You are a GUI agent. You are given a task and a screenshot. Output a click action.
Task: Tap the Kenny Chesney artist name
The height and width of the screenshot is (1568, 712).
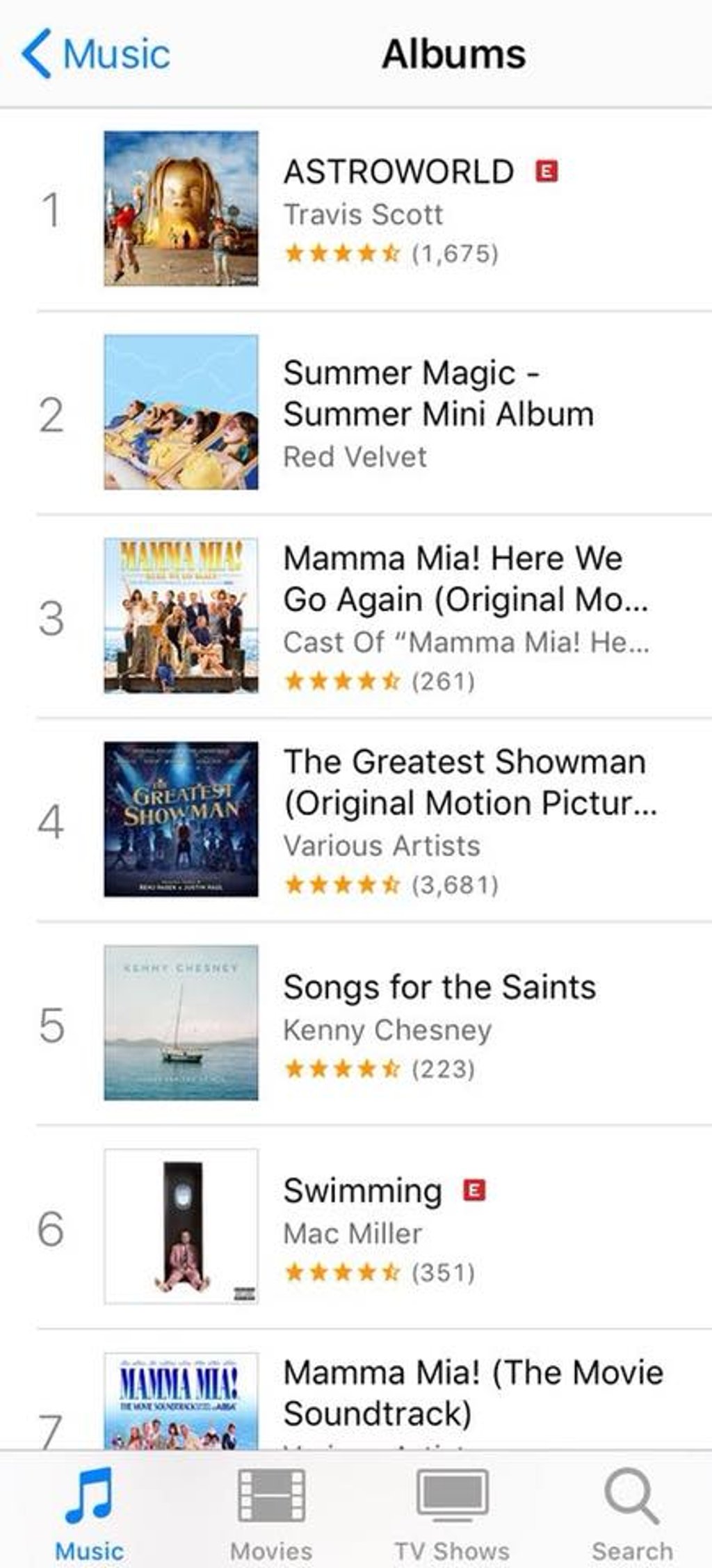tap(387, 1030)
